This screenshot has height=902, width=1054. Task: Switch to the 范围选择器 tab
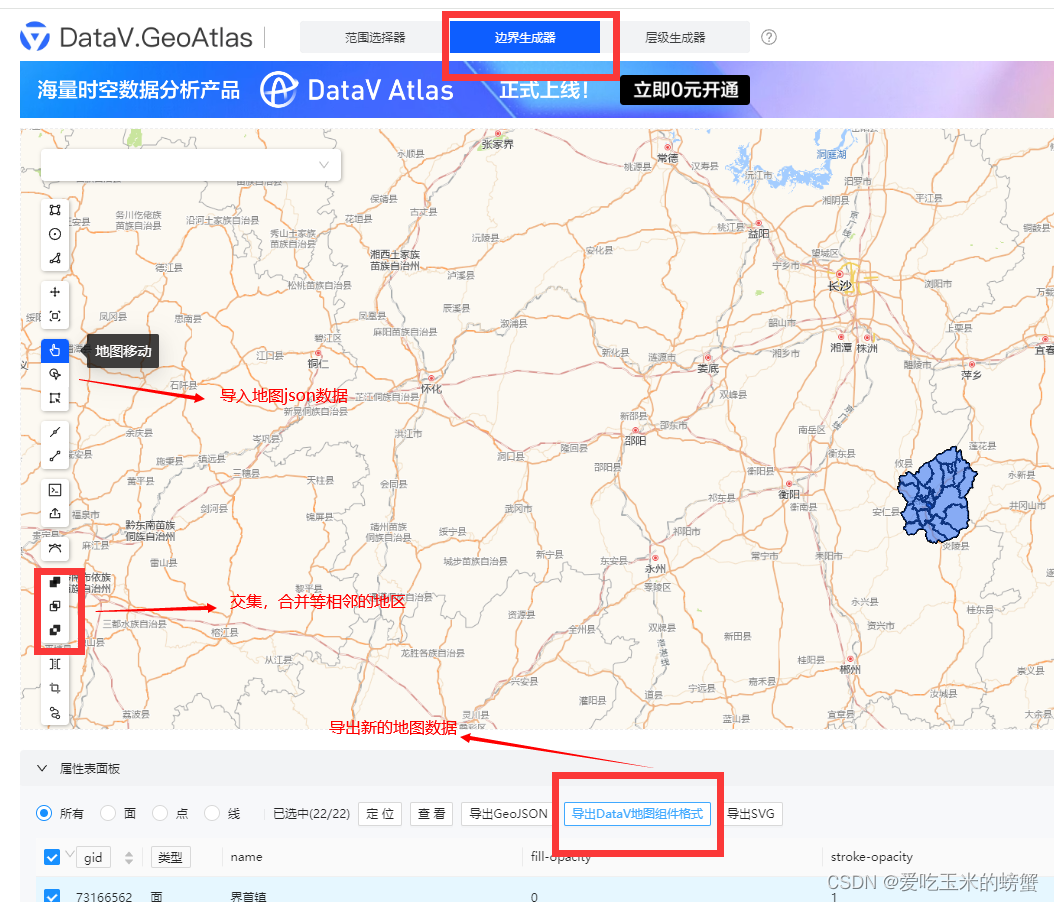(375, 37)
